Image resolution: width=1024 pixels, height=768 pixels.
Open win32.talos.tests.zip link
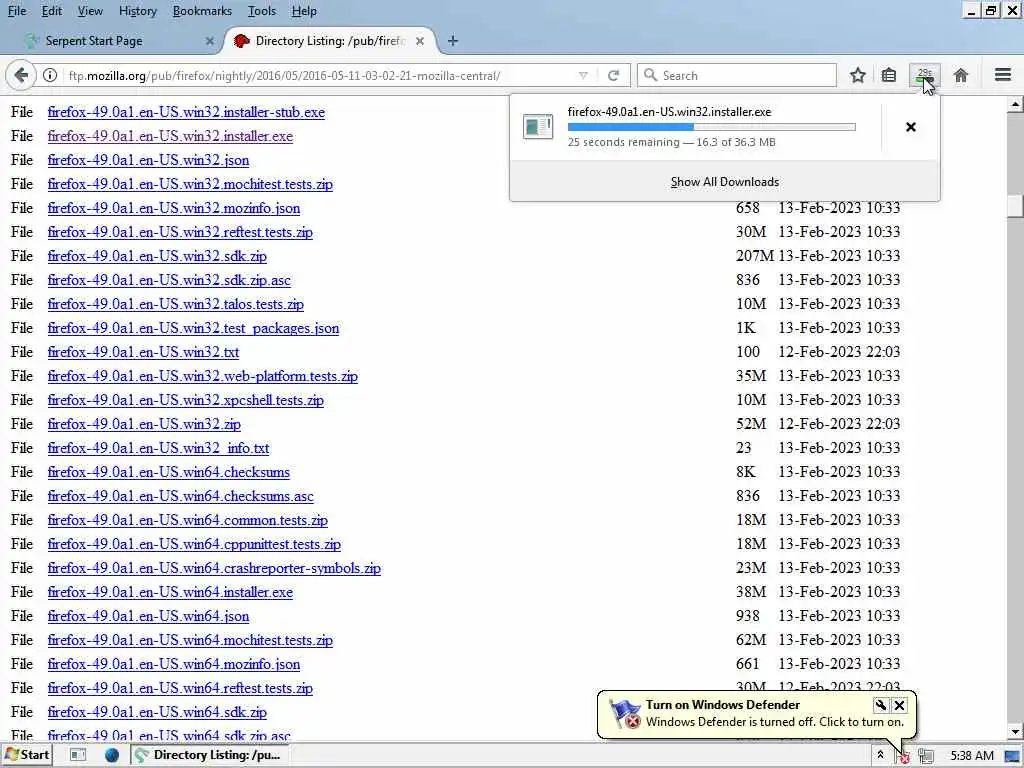tap(176, 304)
